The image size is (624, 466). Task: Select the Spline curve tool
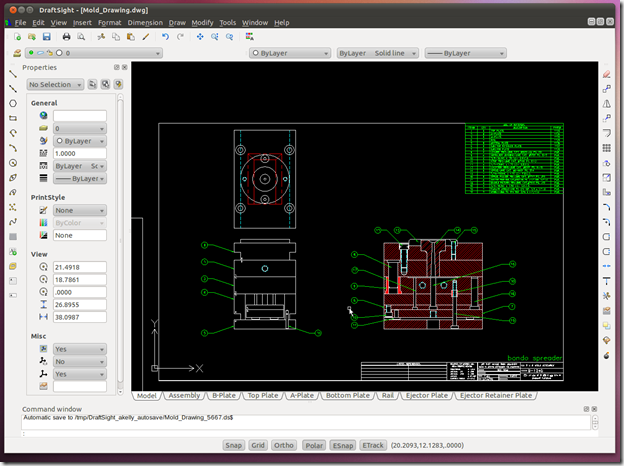pyautogui.click(x=13, y=222)
